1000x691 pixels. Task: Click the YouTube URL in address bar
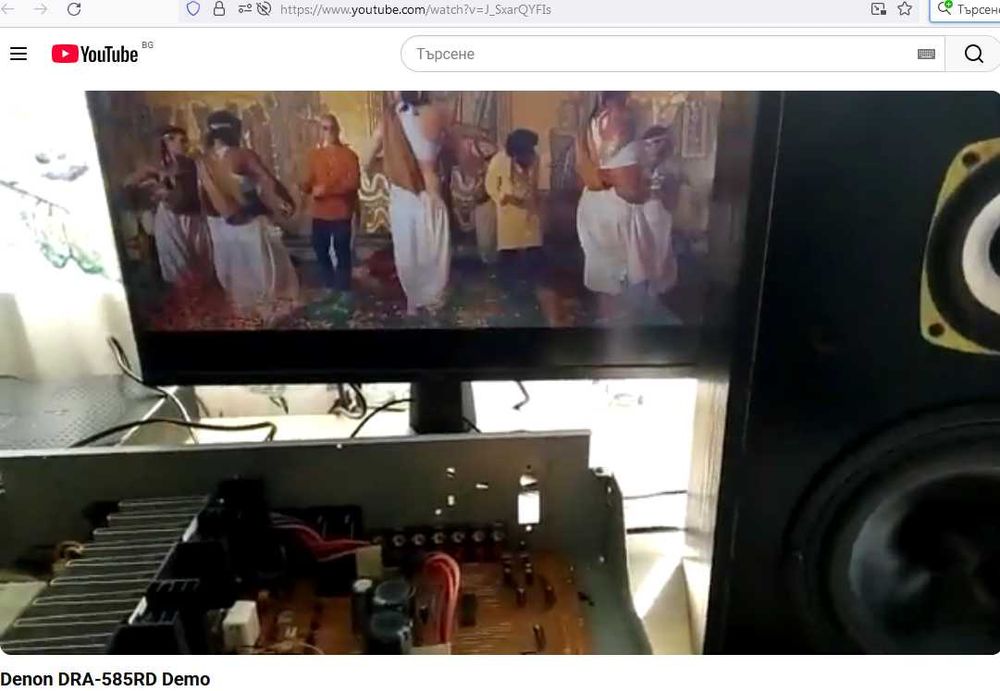416,10
